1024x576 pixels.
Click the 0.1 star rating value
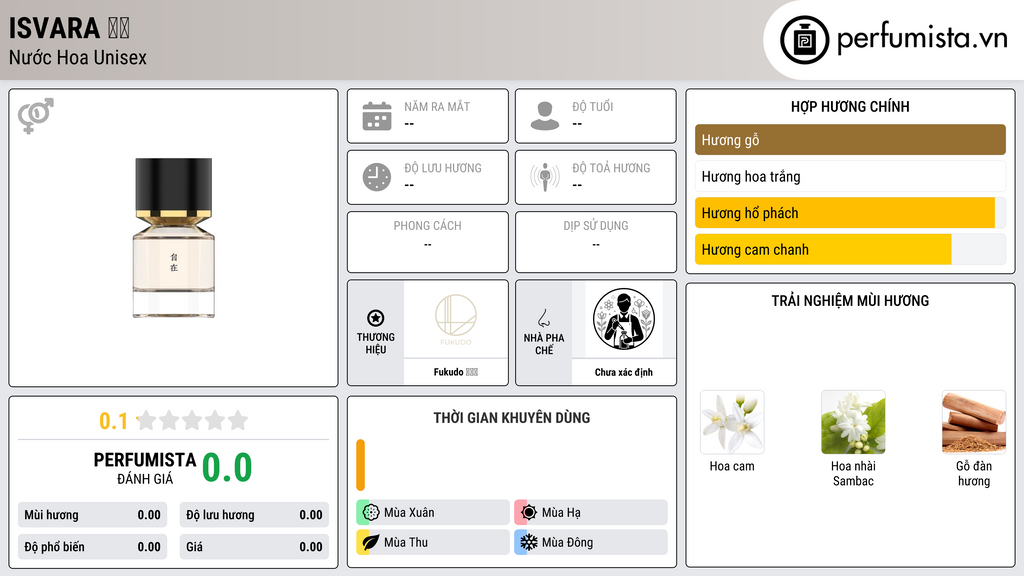pos(113,421)
